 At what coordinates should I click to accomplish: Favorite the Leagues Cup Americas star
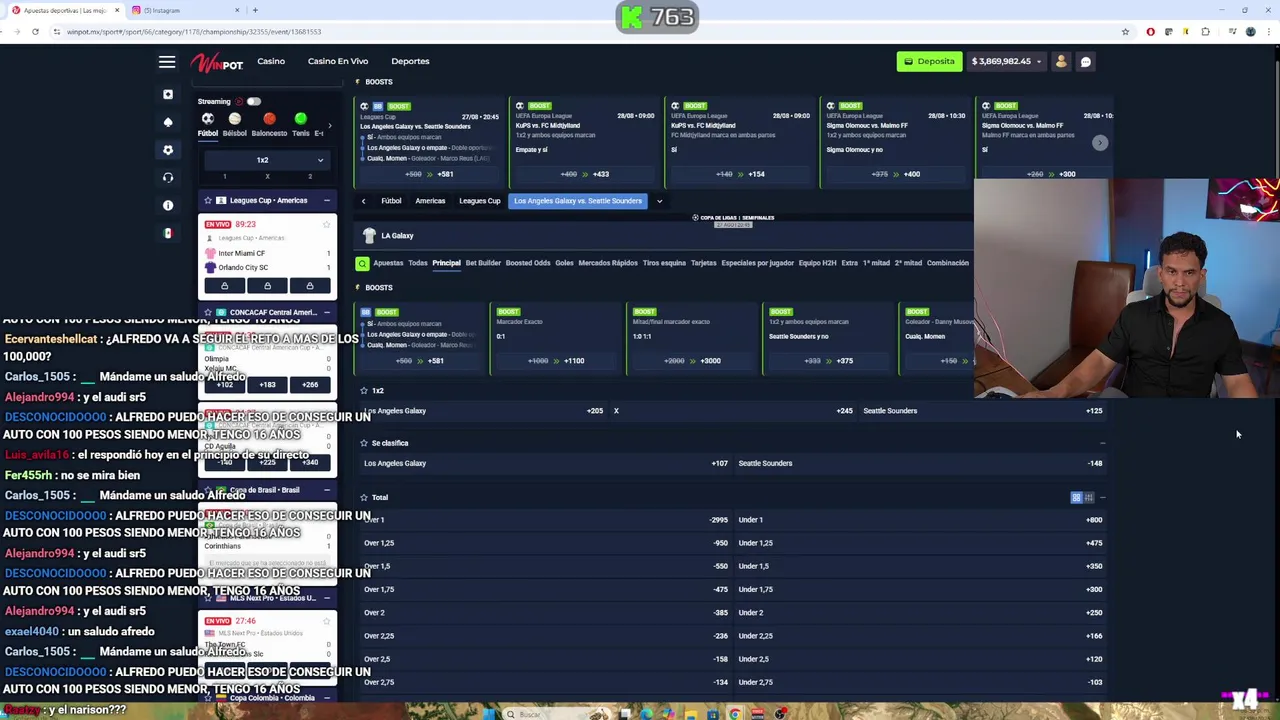(x=208, y=201)
